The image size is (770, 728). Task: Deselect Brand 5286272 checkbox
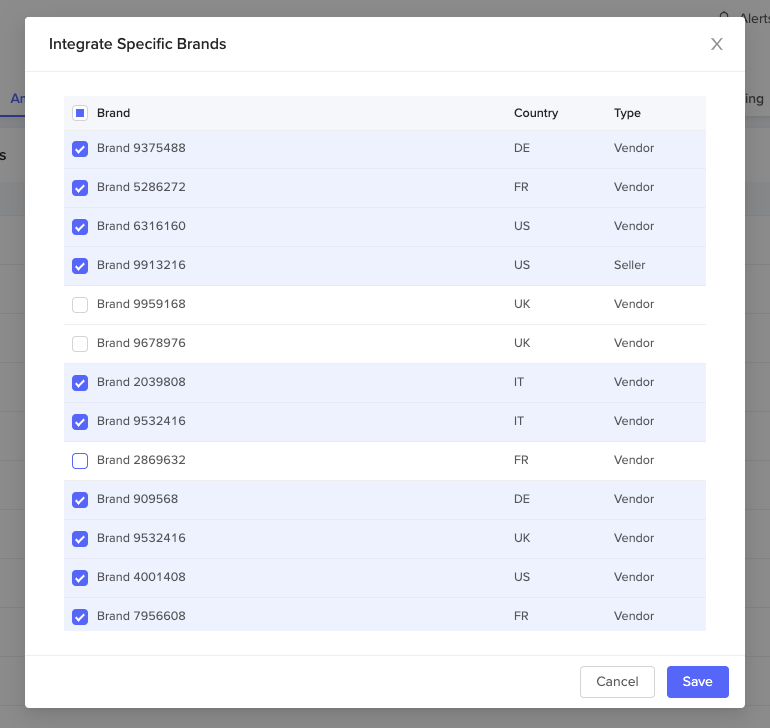tap(80, 188)
